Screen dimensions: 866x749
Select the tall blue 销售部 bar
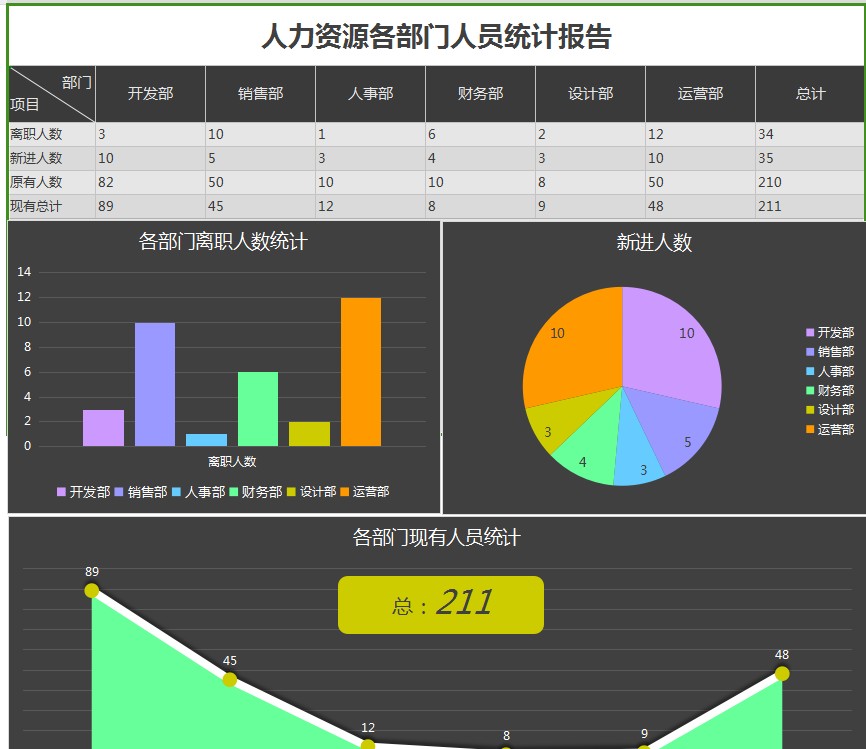155,384
